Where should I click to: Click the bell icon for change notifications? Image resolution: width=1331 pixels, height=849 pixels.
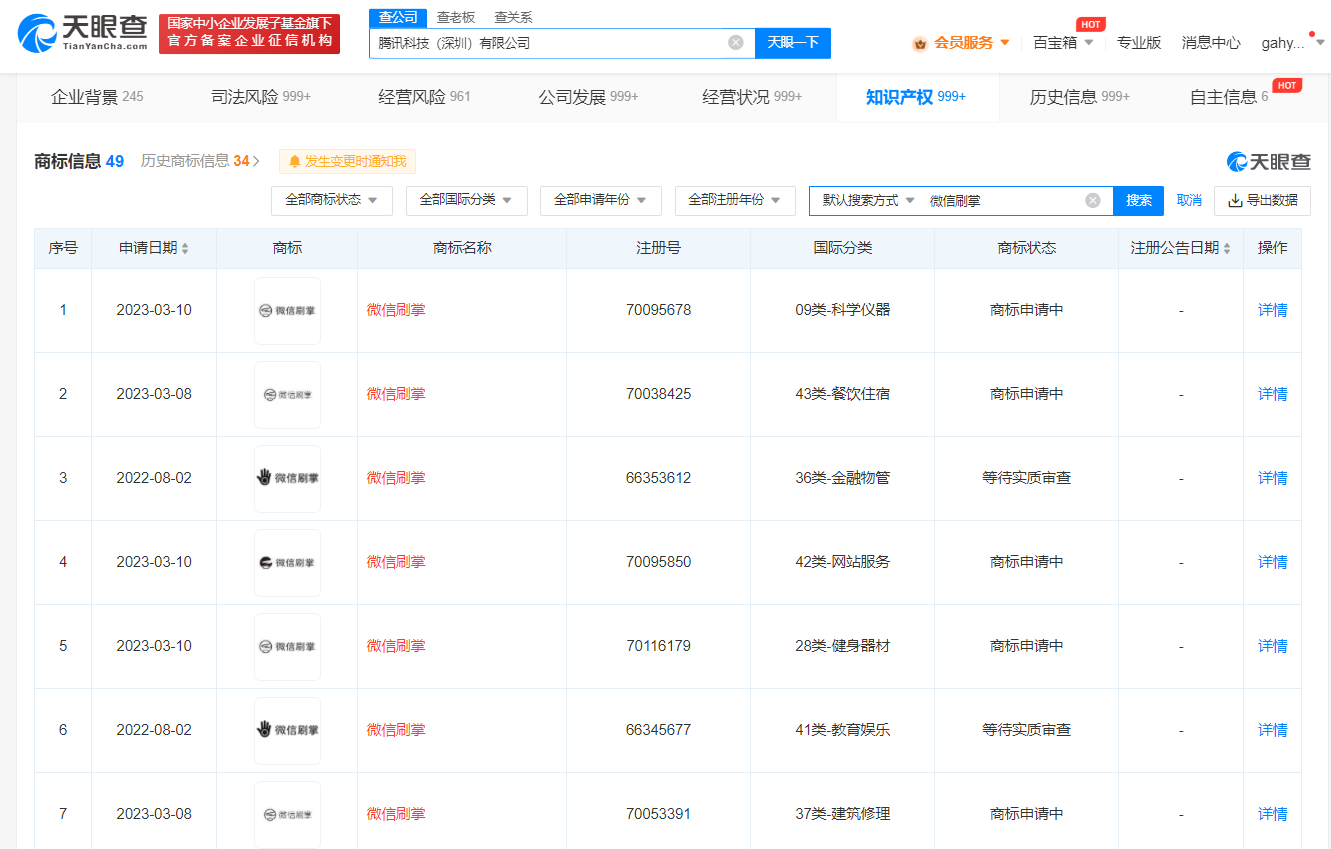click(295, 162)
